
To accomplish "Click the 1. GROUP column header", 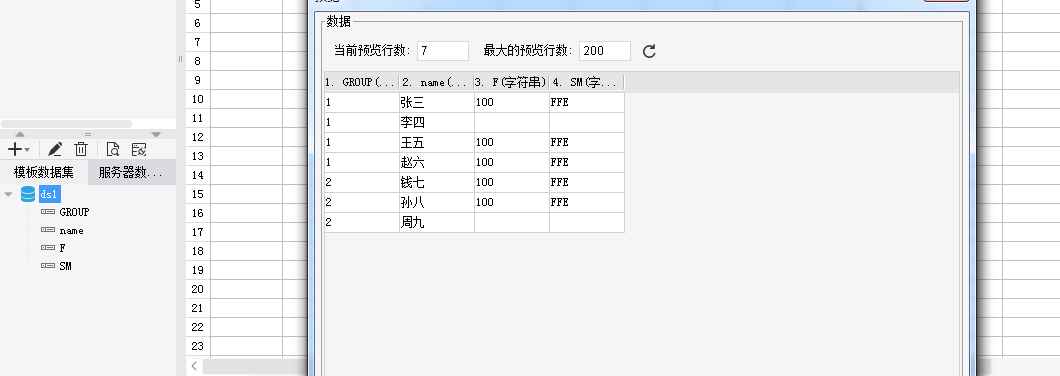I will pos(362,83).
